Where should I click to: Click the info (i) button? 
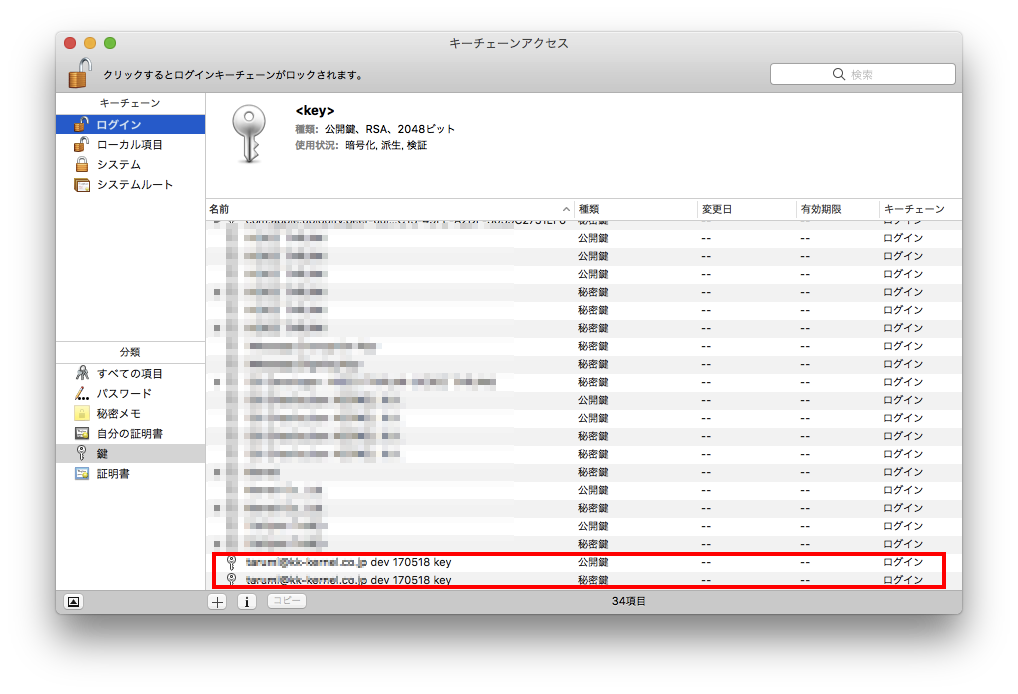tap(248, 602)
